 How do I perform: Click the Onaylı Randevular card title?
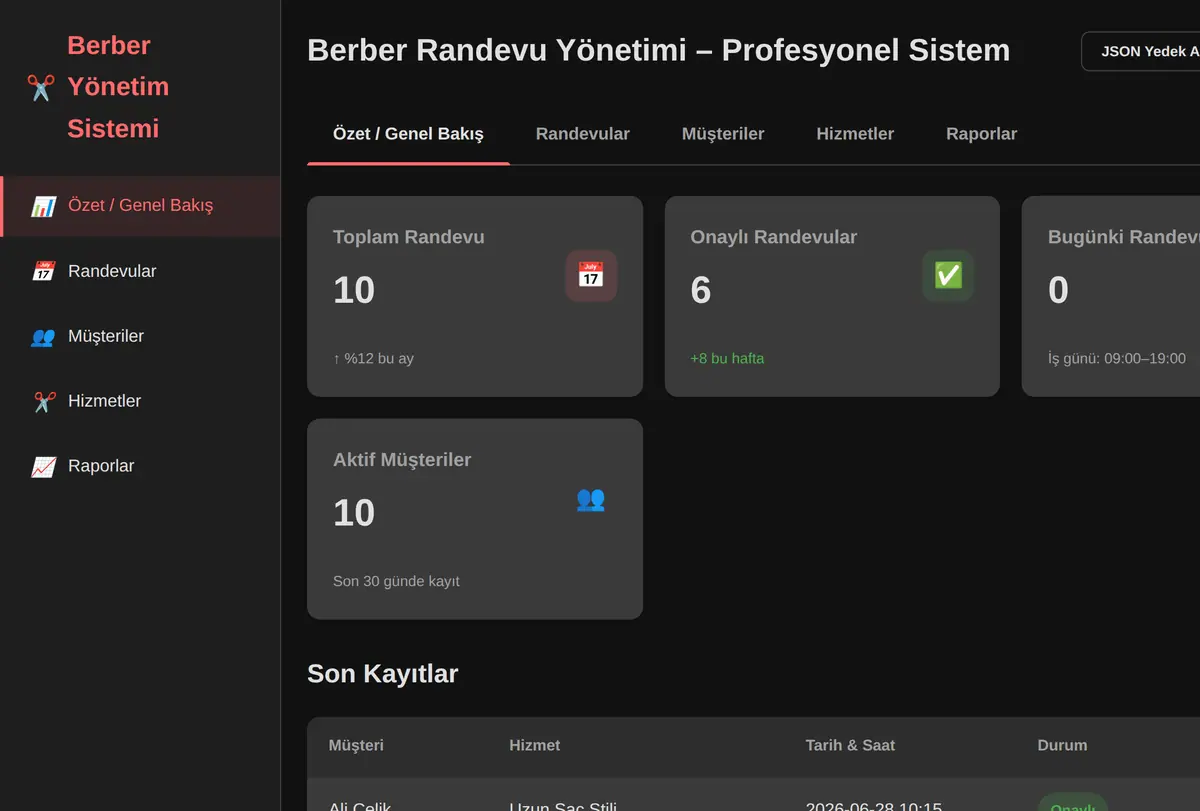(x=774, y=237)
